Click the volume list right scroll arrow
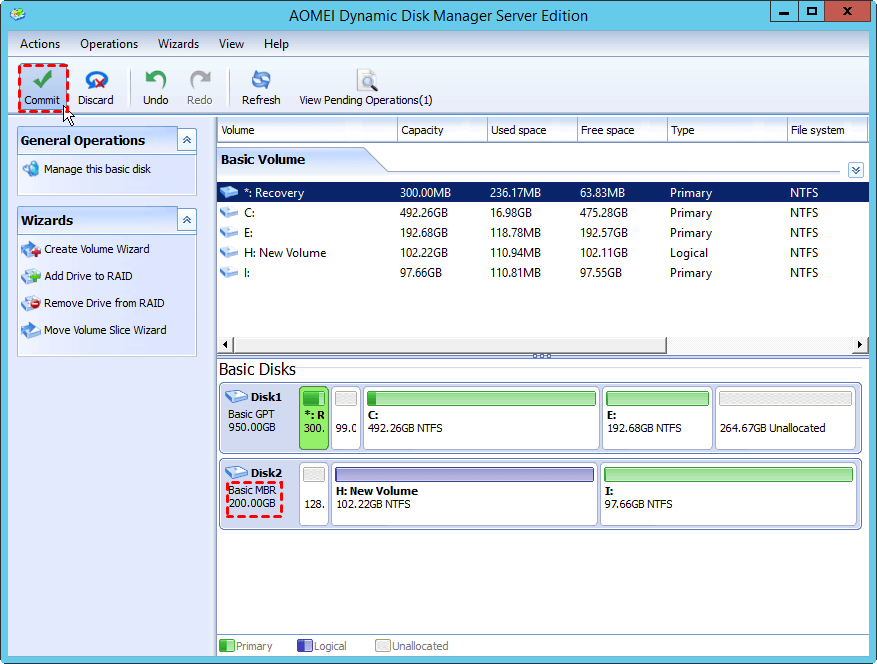877x664 pixels. [860, 345]
